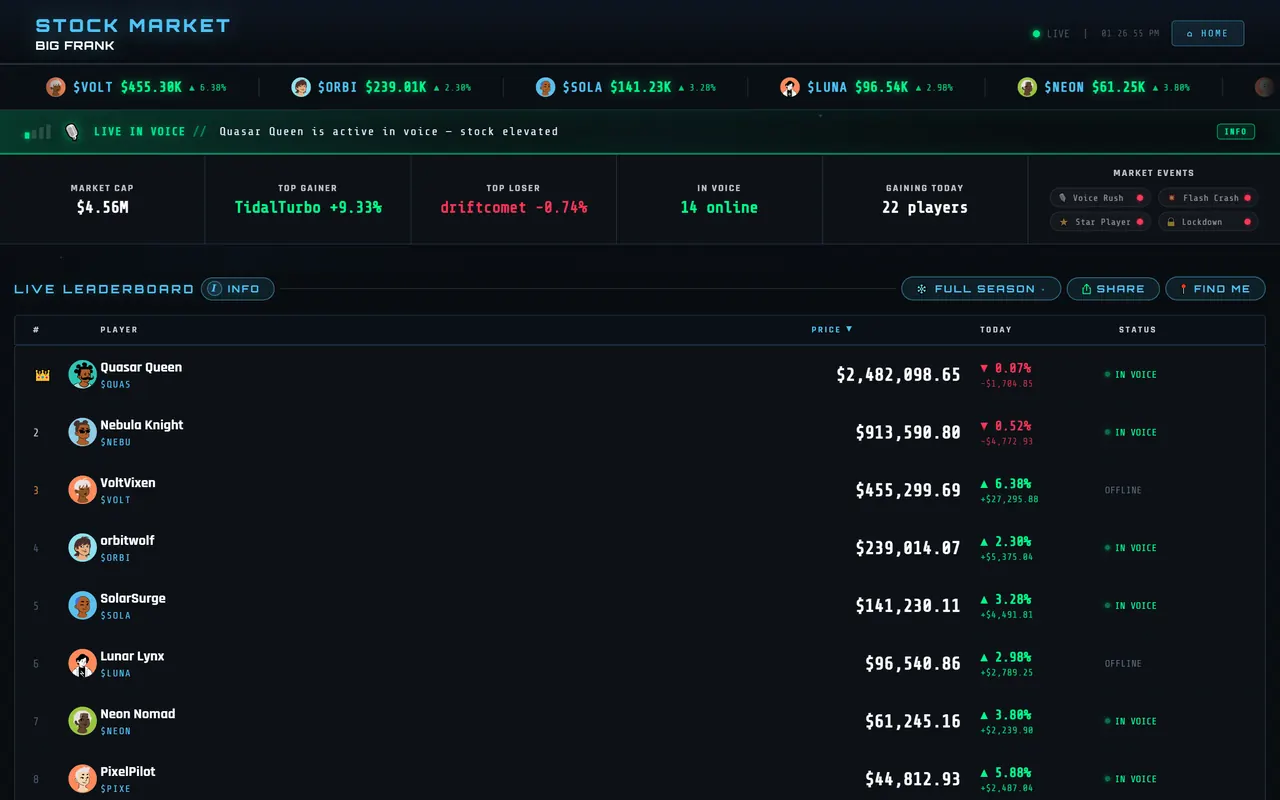Select the Lunar Lynx player name
Viewport: 1280px width, 800px height.
point(132,656)
